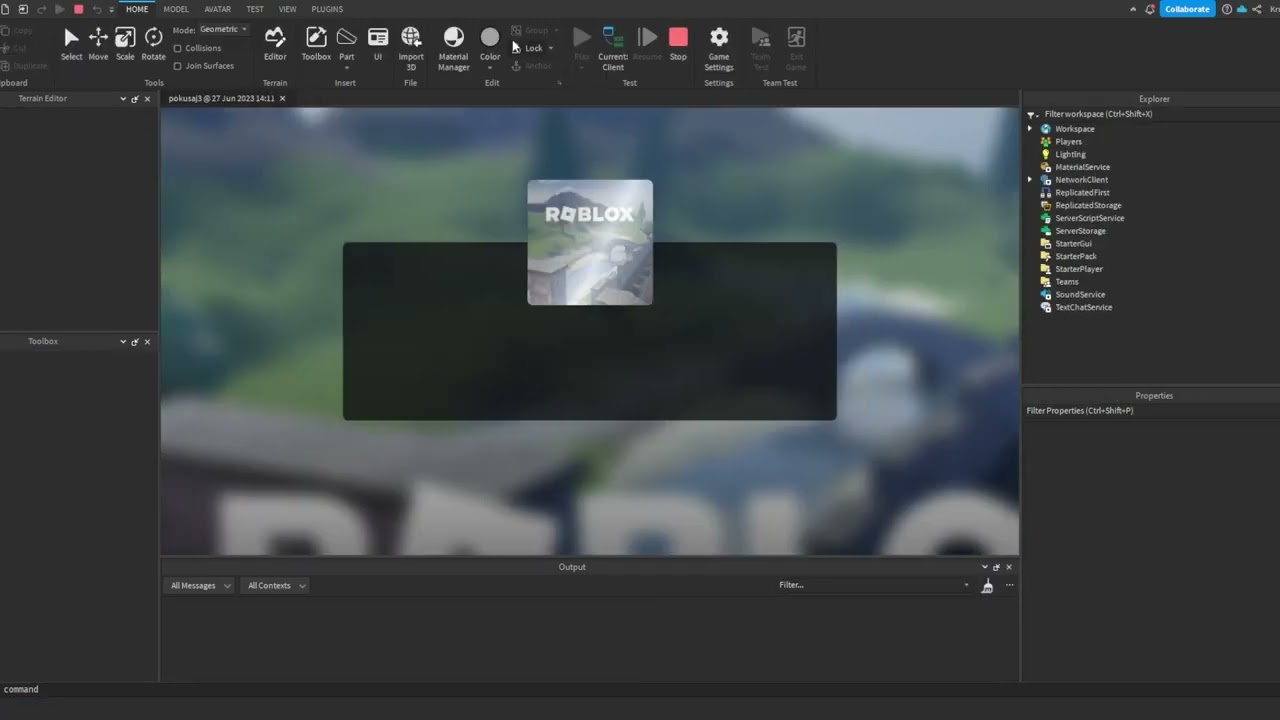Open the Output window more options menu
This screenshot has height=720, width=1280.
(x=1009, y=585)
